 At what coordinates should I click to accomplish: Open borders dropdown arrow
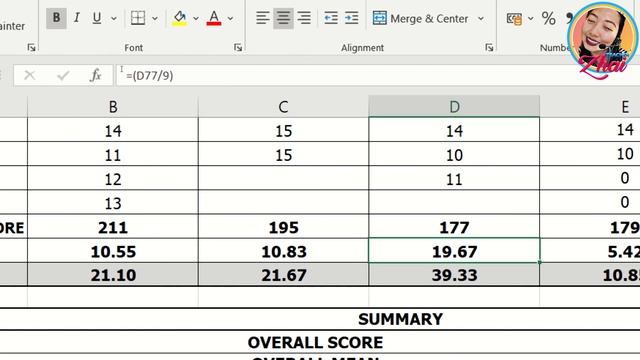click(x=155, y=18)
